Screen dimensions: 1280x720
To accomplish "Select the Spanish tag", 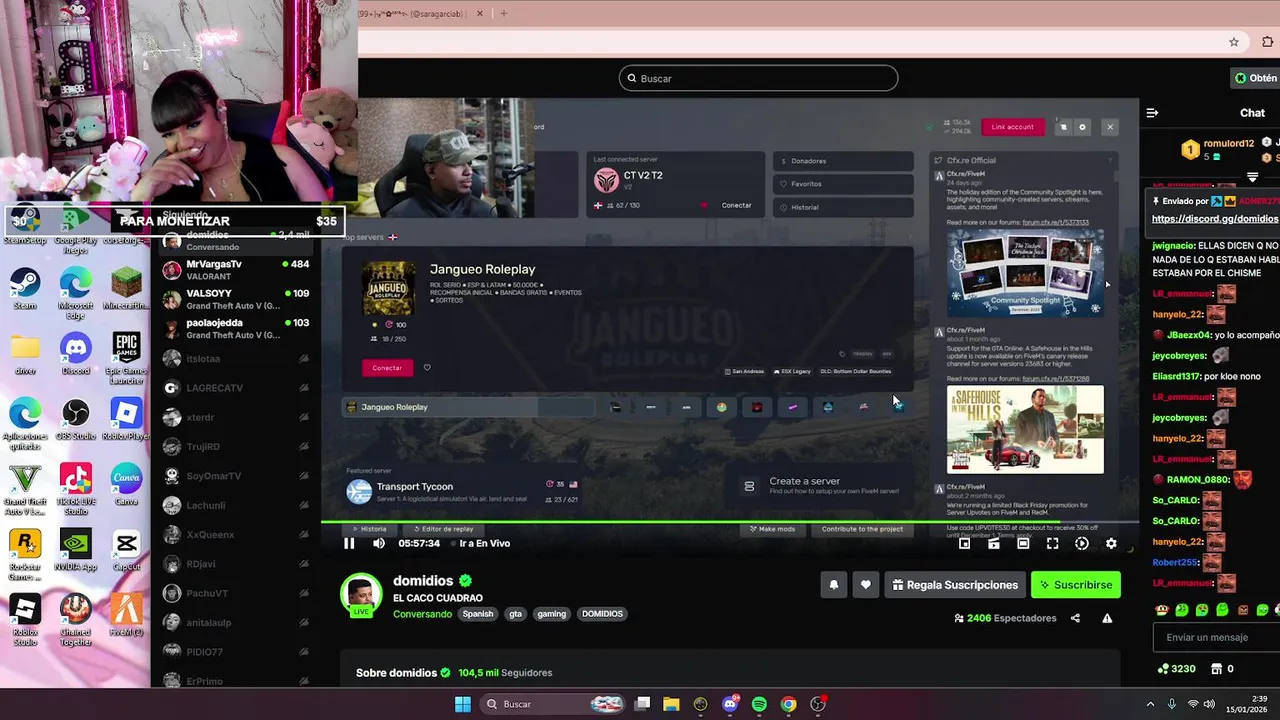I will [478, 614].
